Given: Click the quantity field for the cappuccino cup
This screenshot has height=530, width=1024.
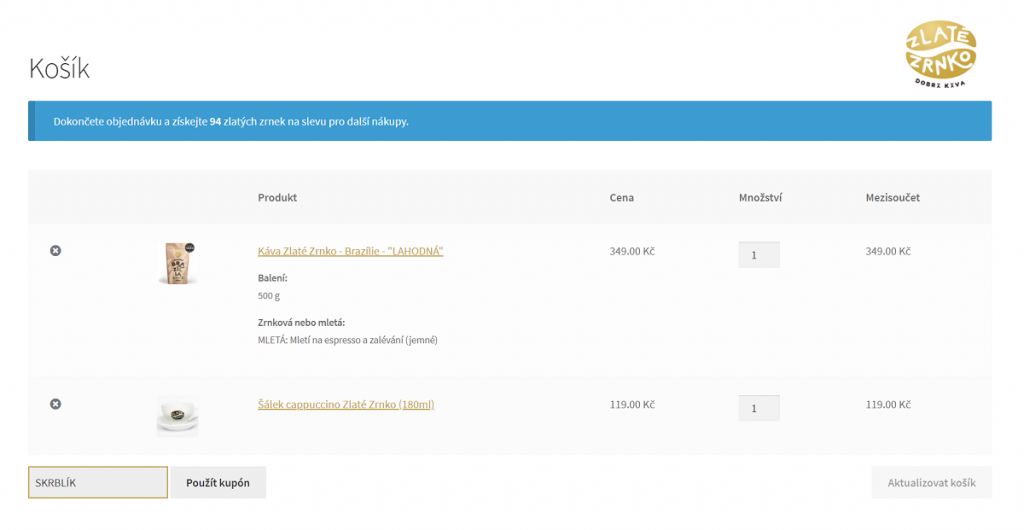Looking at the screenshot, I should click(x=759, y=408).
